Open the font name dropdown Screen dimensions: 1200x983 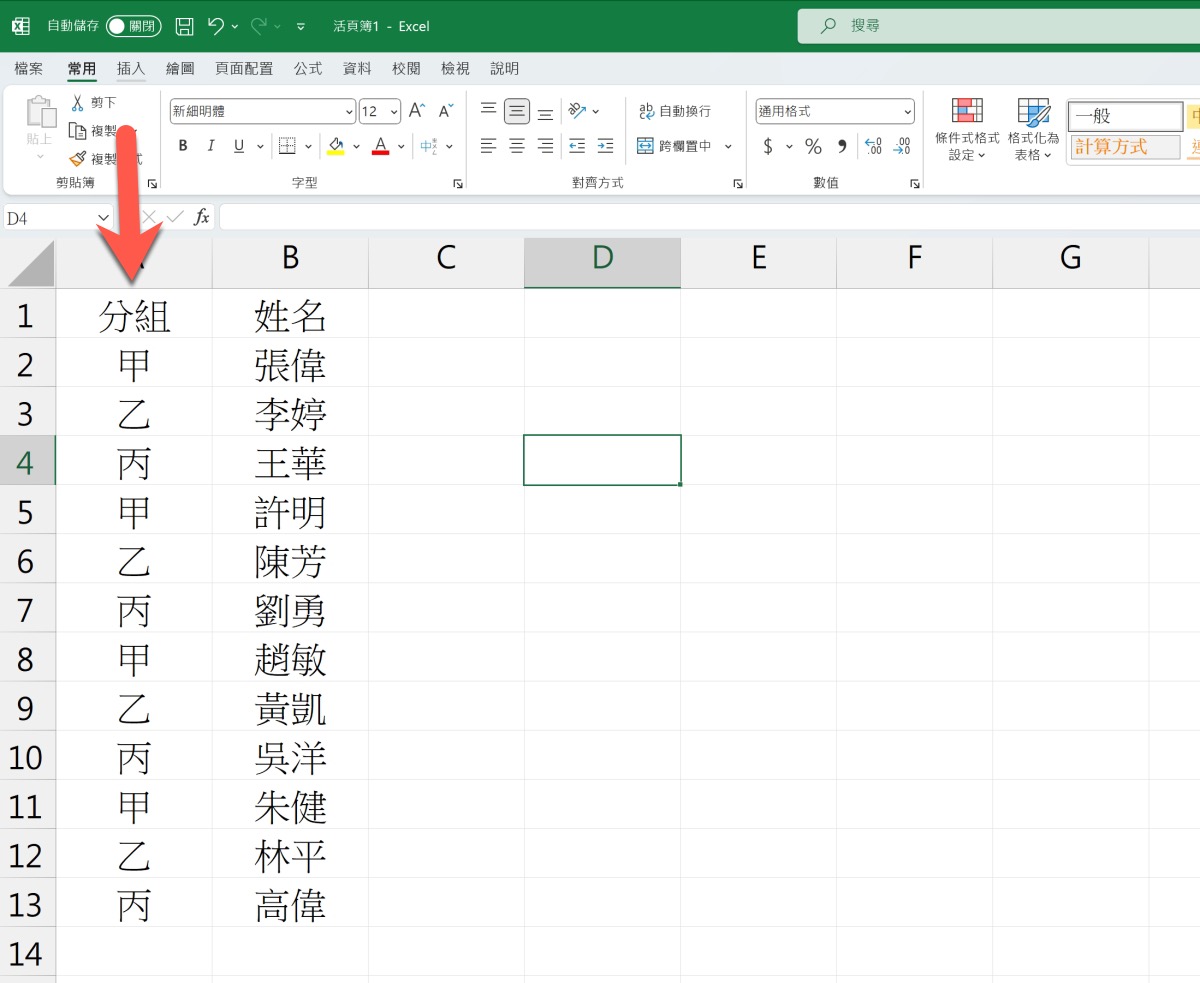(349, 111)
